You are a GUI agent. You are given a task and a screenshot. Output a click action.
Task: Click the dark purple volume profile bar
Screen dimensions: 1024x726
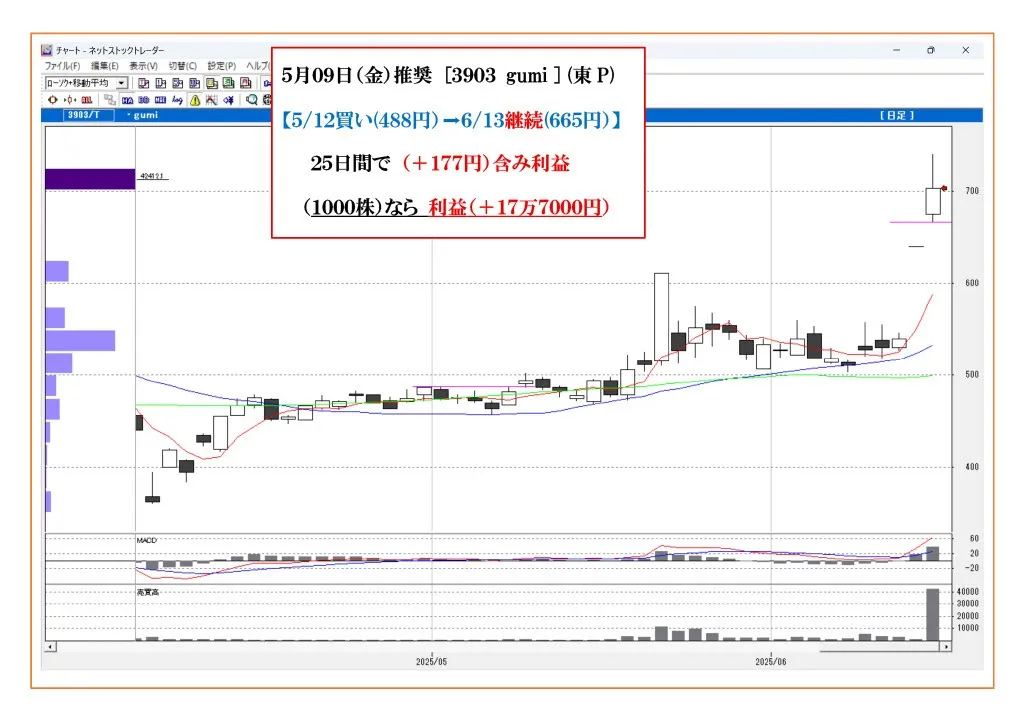click(x=90, y=179)
